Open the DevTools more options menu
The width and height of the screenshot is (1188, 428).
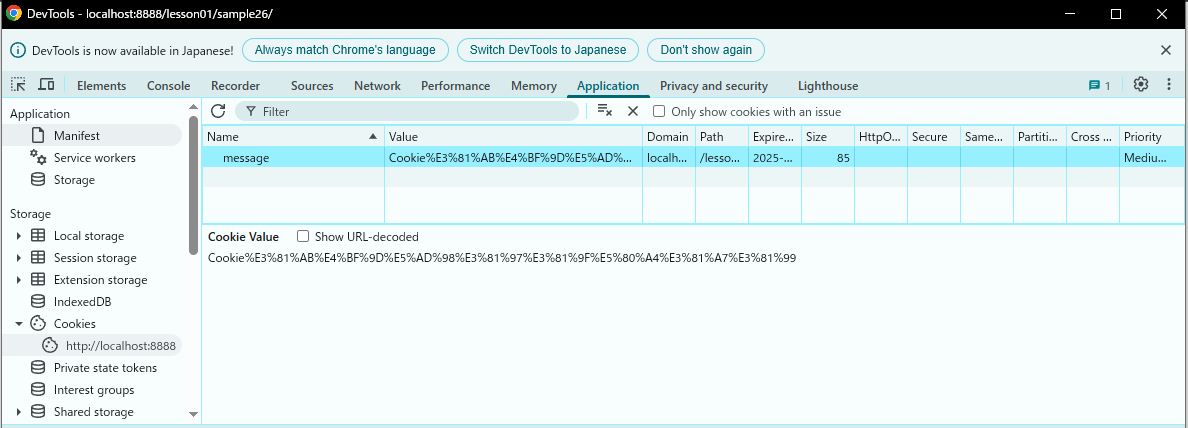[1170, 85]
